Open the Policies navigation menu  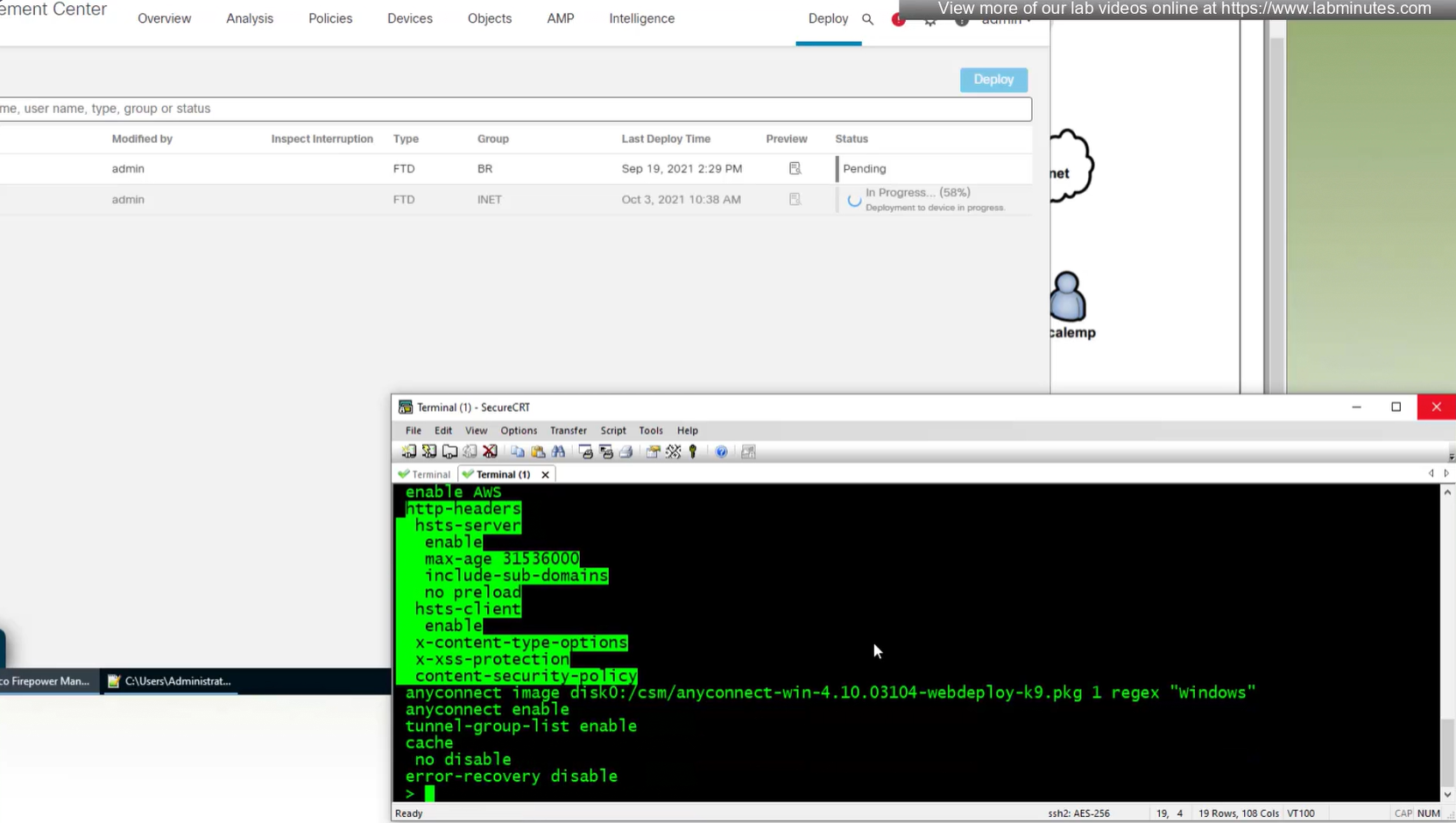330,18
